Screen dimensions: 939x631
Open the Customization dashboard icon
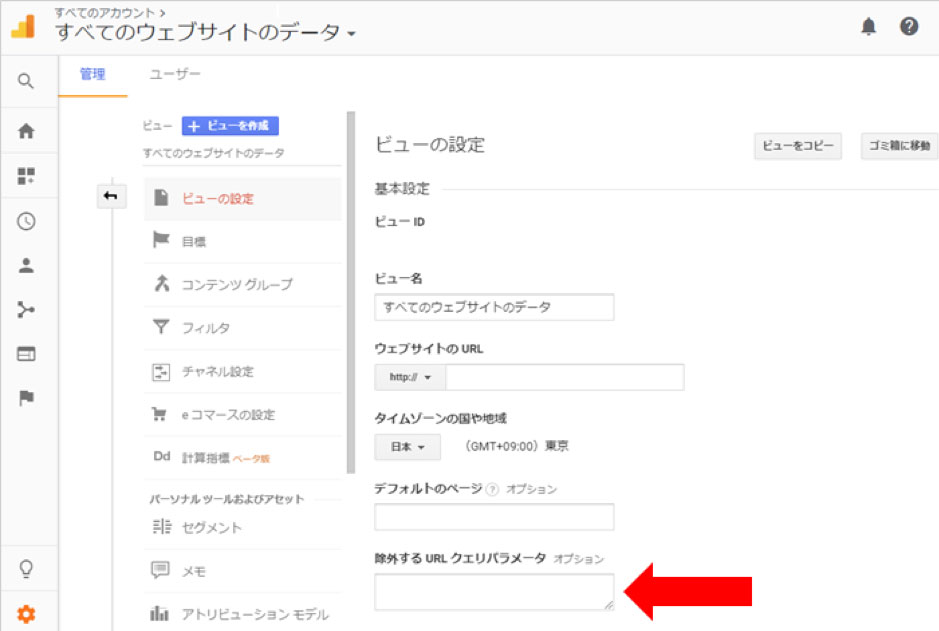[x=26, y=176]
